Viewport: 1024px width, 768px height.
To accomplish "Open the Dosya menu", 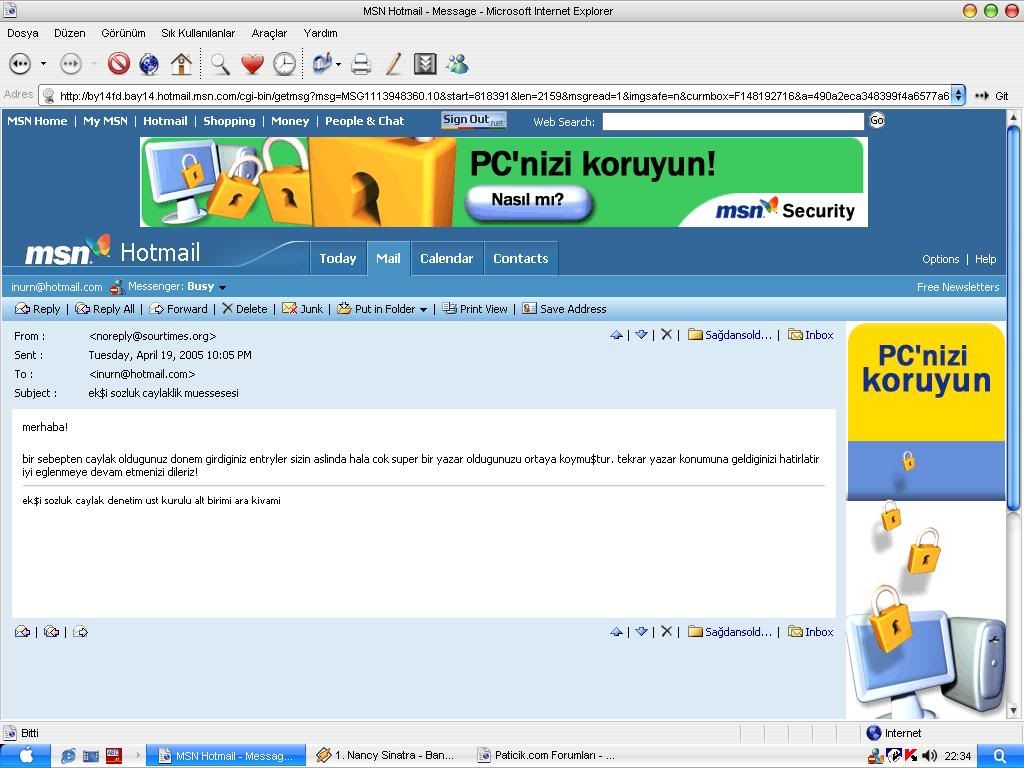I will [x=23, y=33].
